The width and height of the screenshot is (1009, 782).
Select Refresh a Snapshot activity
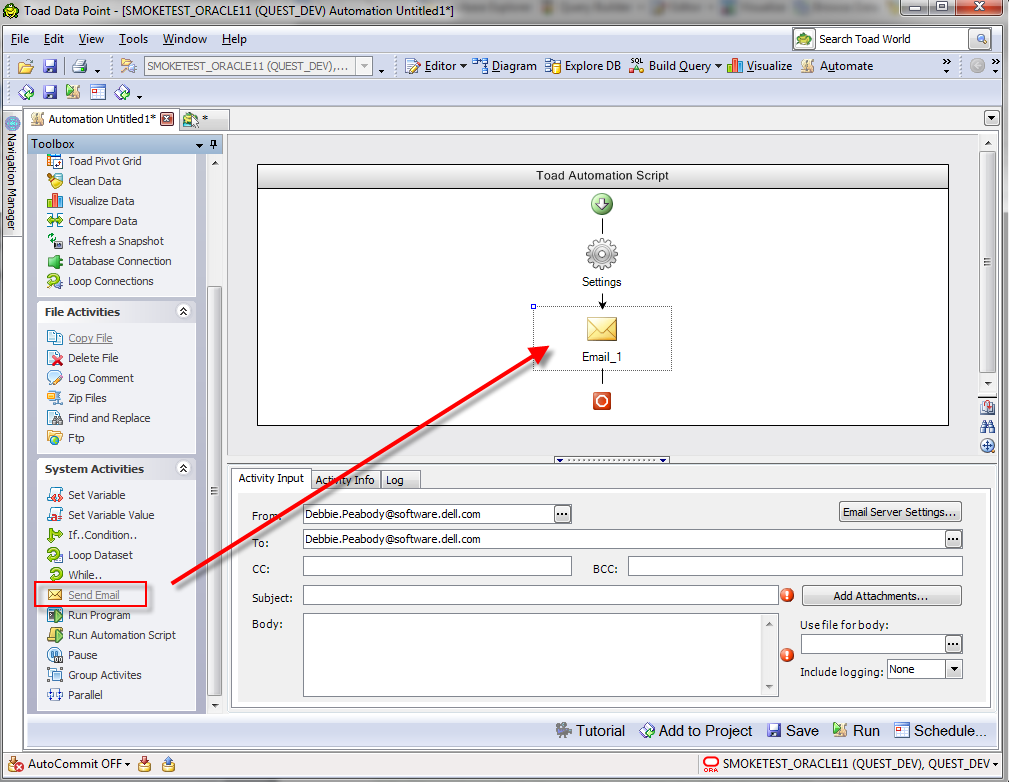pos(105,241)
